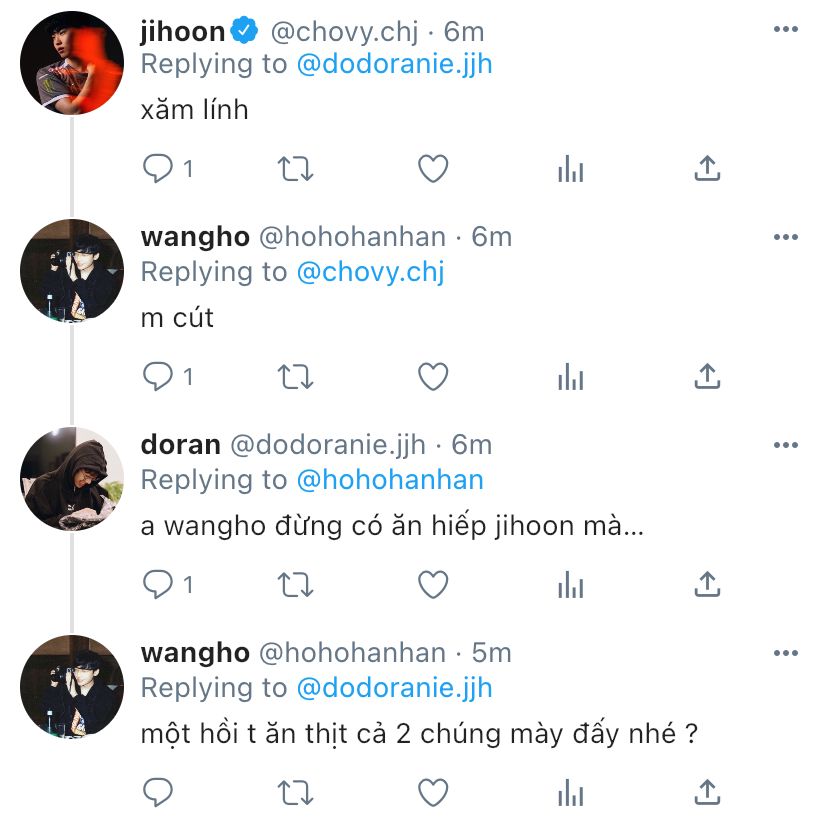Open more options on jihoon's tweet
Image resolution: width=828 pixels, height=820 pixels.
786,29
